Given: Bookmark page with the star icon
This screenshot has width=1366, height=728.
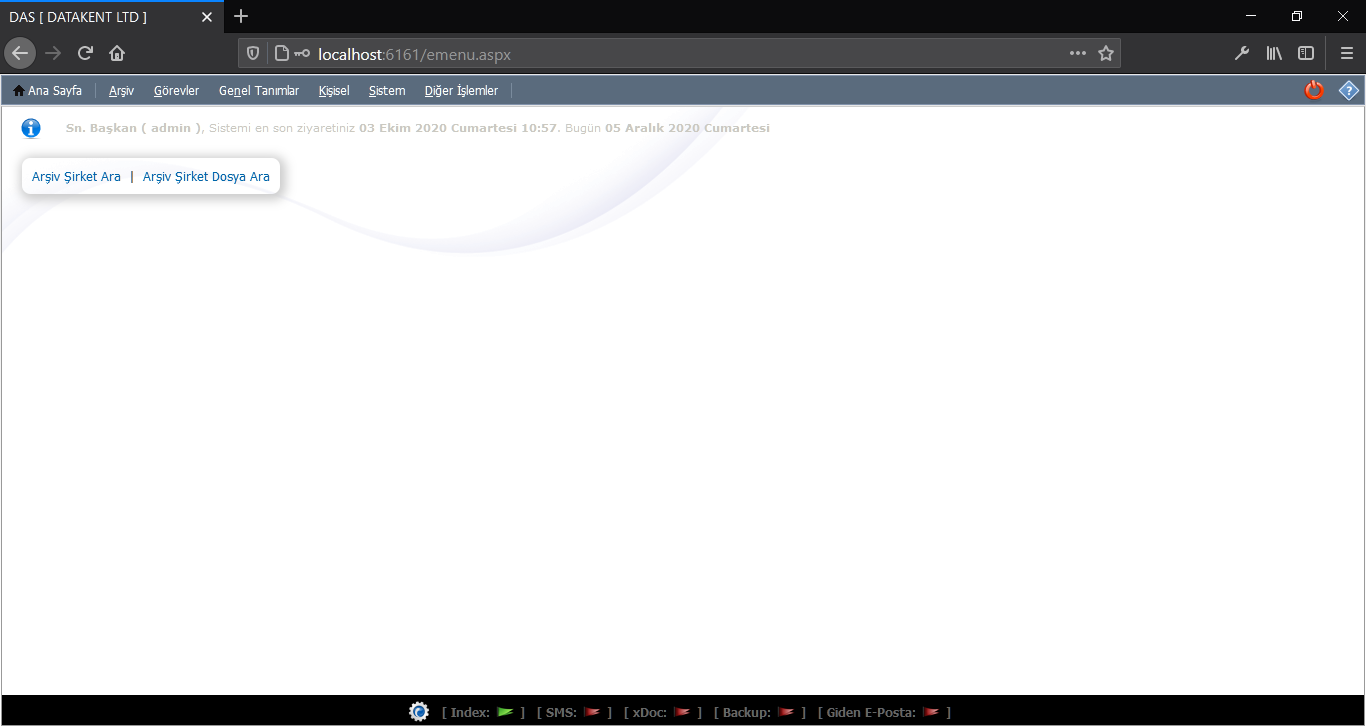Looking at the screenshot, I should [1106, 54].
